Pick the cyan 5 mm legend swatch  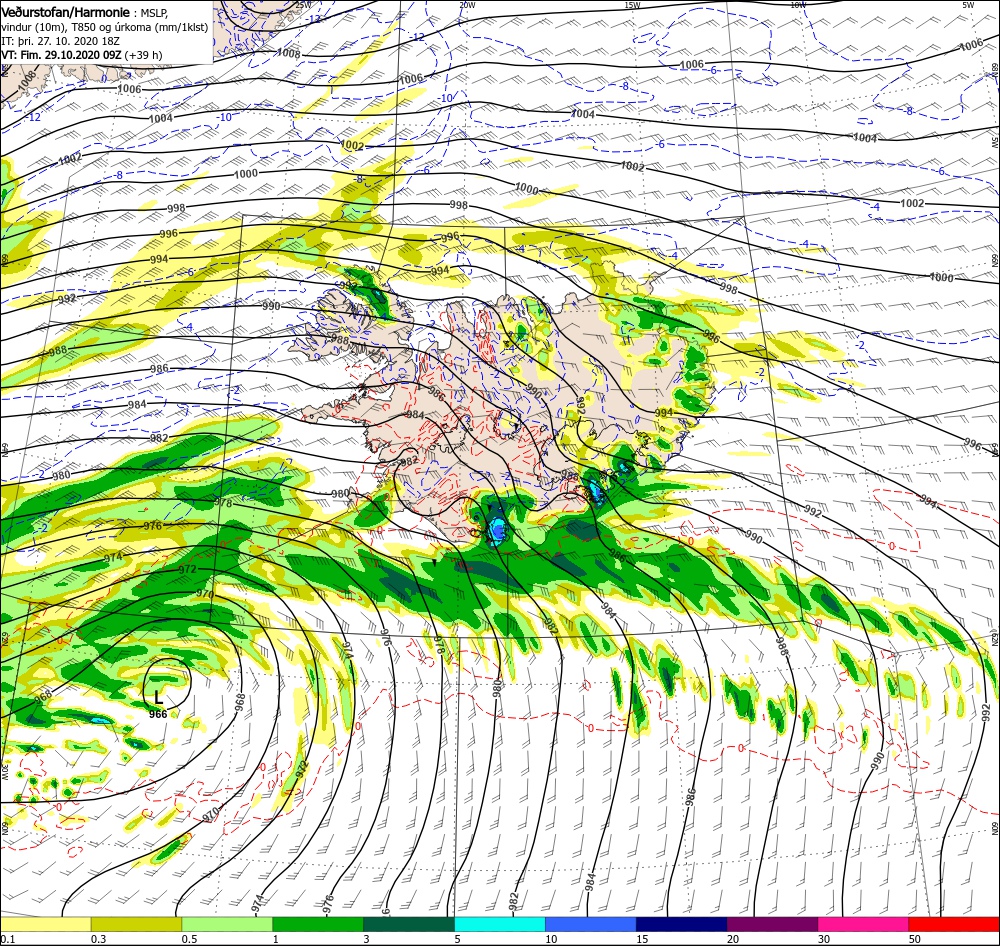click(499, 924)
